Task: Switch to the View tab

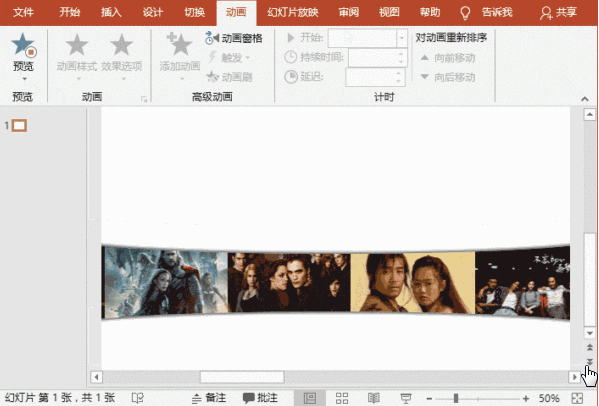Action: click(x=389, y=13)
